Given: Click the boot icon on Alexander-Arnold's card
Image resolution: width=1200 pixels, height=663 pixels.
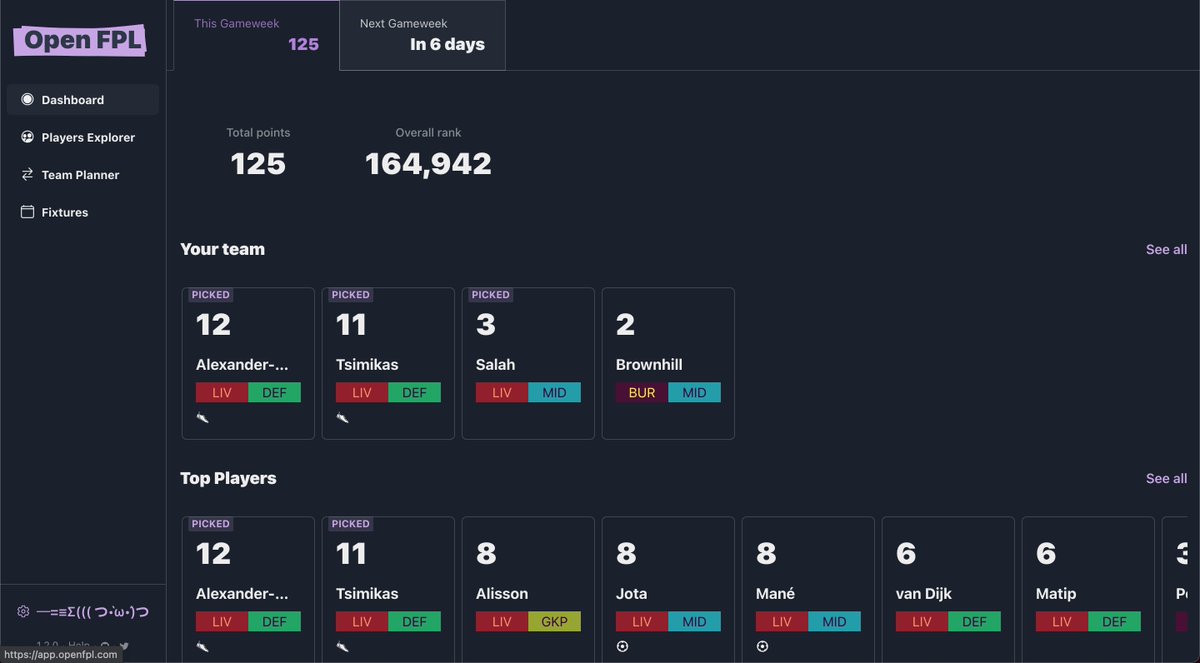Looking at the screenshot, I should pos(201,417).
